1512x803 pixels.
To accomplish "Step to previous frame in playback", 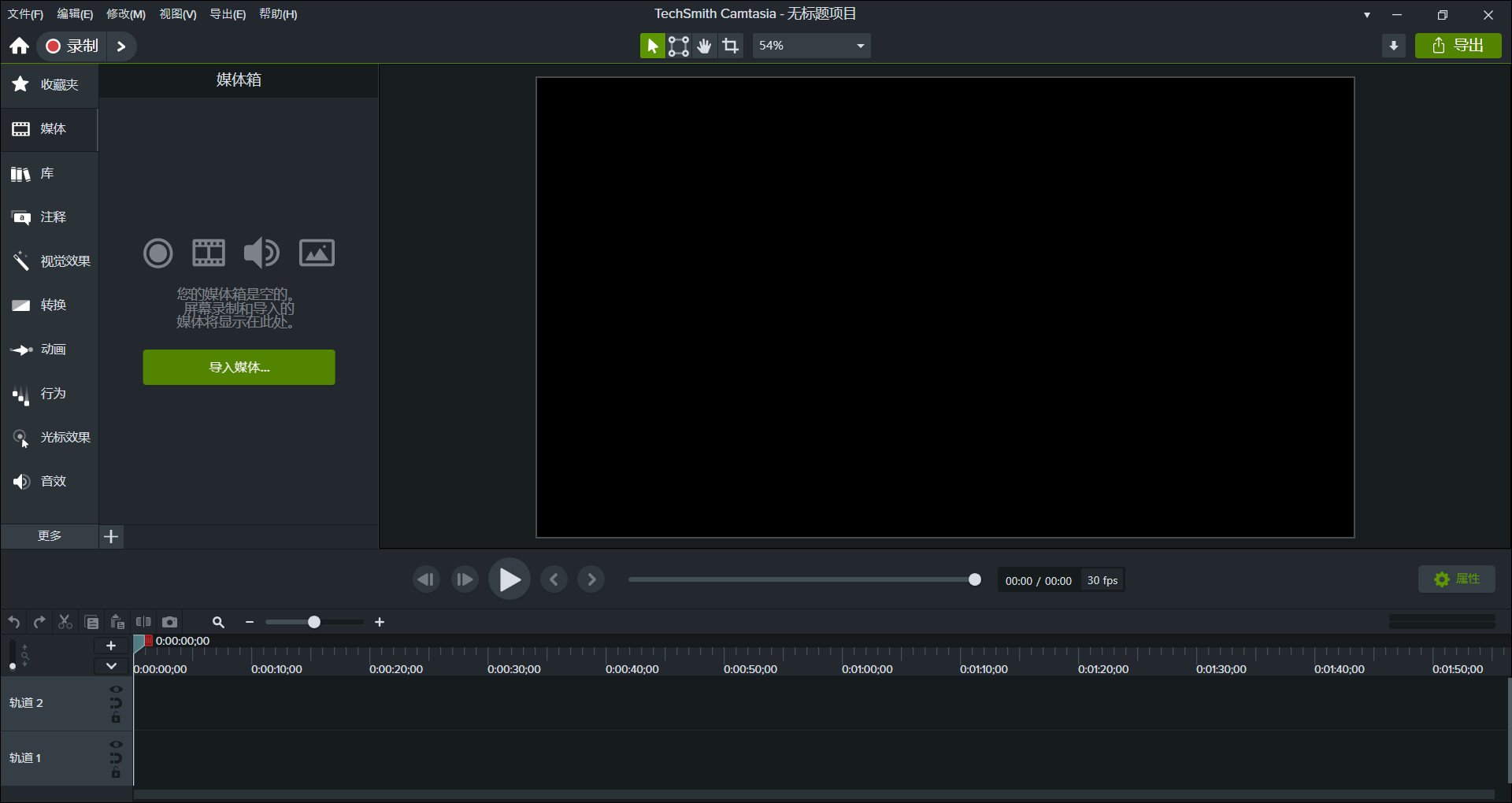I will tap(426, 580).
